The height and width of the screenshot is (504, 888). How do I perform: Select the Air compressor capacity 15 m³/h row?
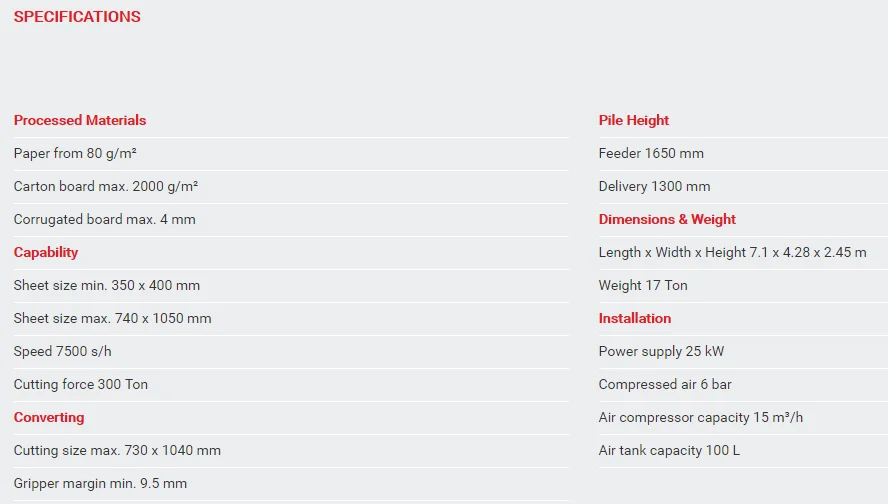click(701, 417)
